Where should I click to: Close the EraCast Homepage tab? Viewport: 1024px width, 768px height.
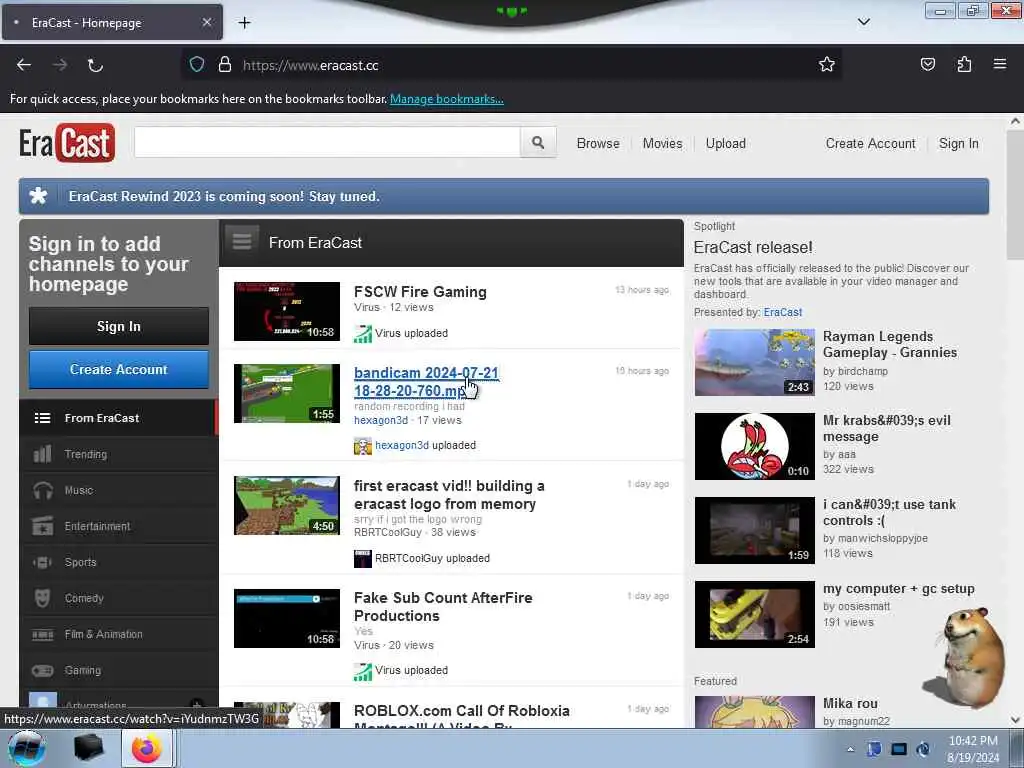(x=206, y=22)
